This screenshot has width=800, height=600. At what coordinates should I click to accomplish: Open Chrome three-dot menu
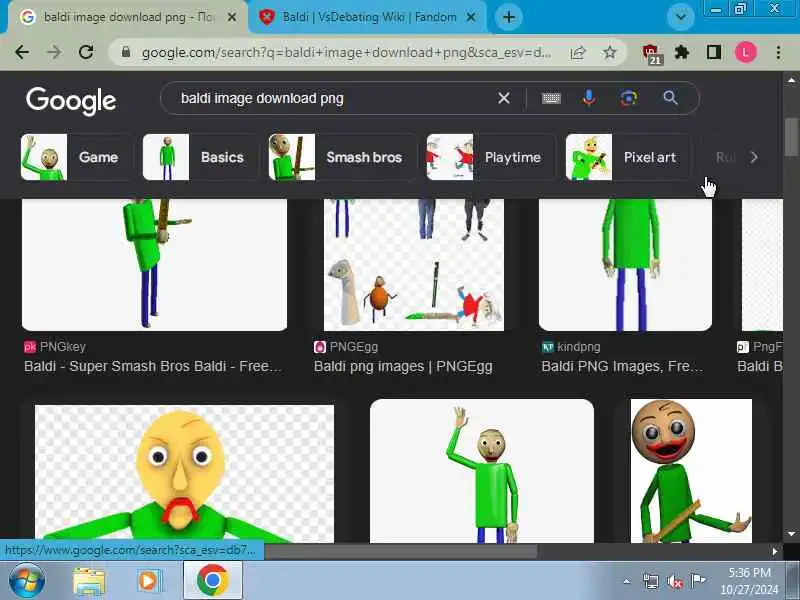(778, 52)
